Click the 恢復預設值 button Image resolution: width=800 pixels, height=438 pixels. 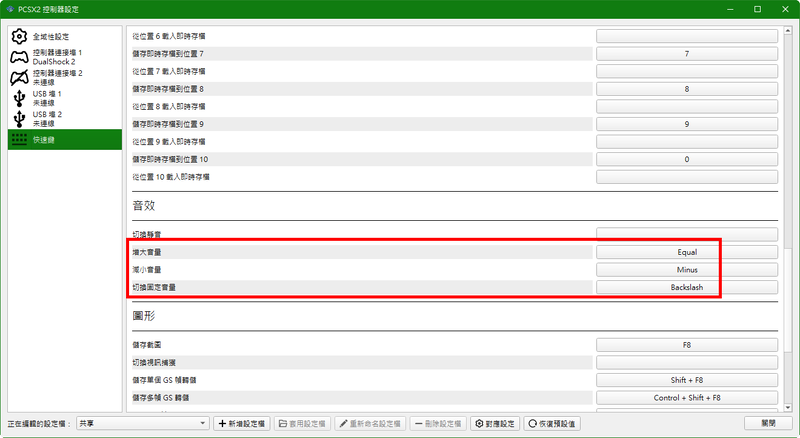tap(552, 424)
